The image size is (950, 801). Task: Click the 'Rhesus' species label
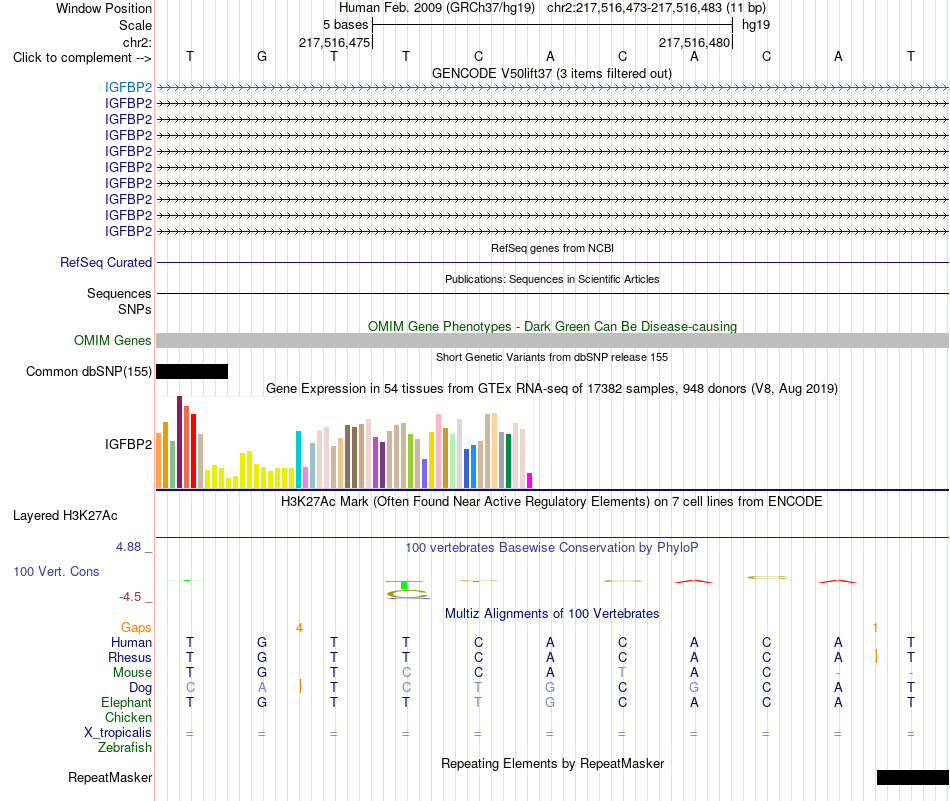pyautogui.click(x=130, y=657)
